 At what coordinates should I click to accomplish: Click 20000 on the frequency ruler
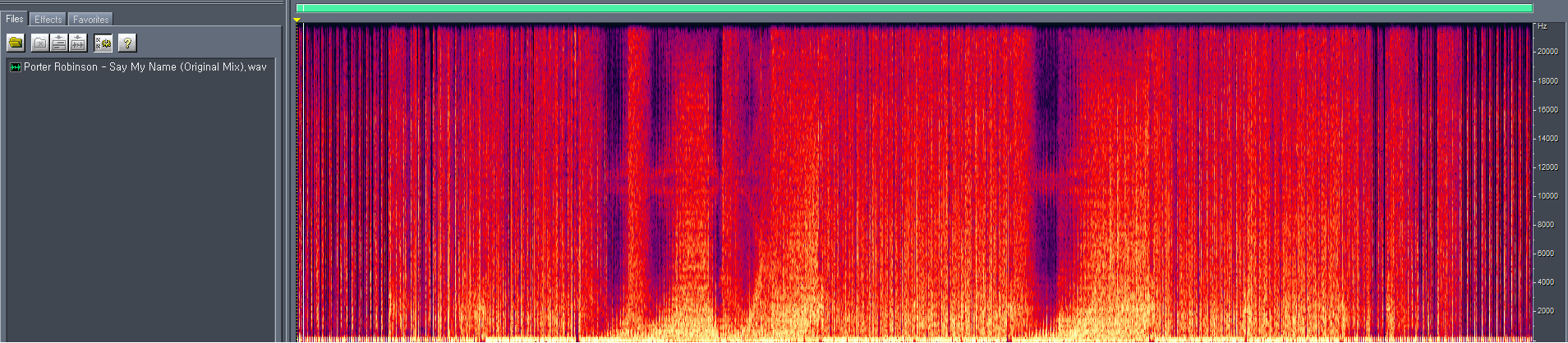[1547, 52]
